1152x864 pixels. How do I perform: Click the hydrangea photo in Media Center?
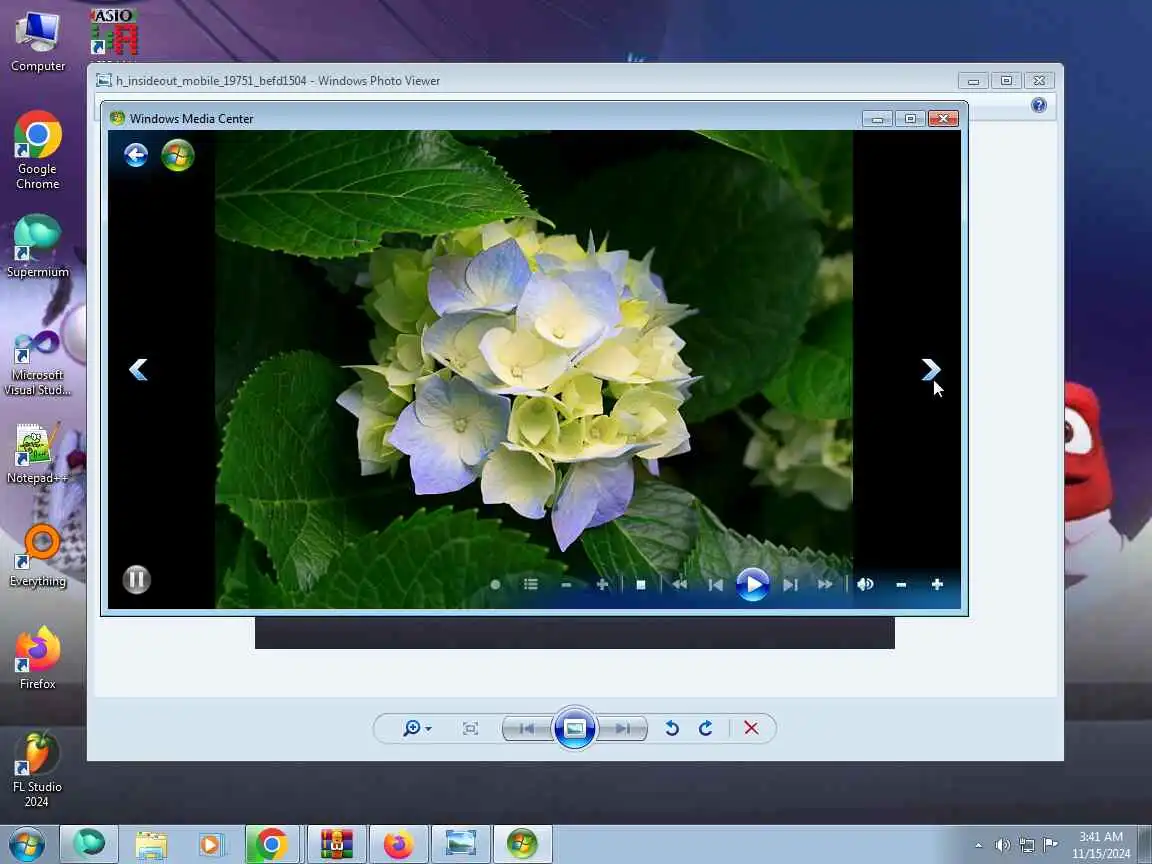click(x=533, y=370)
